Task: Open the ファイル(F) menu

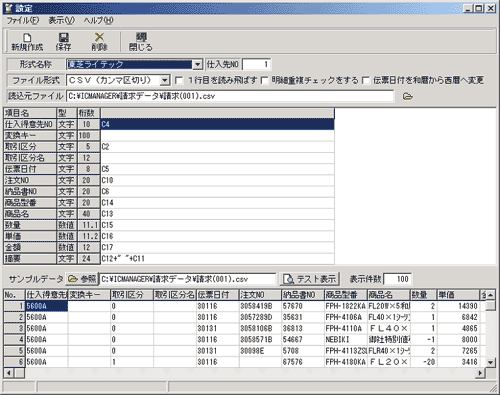Action: tap(23, 21)
